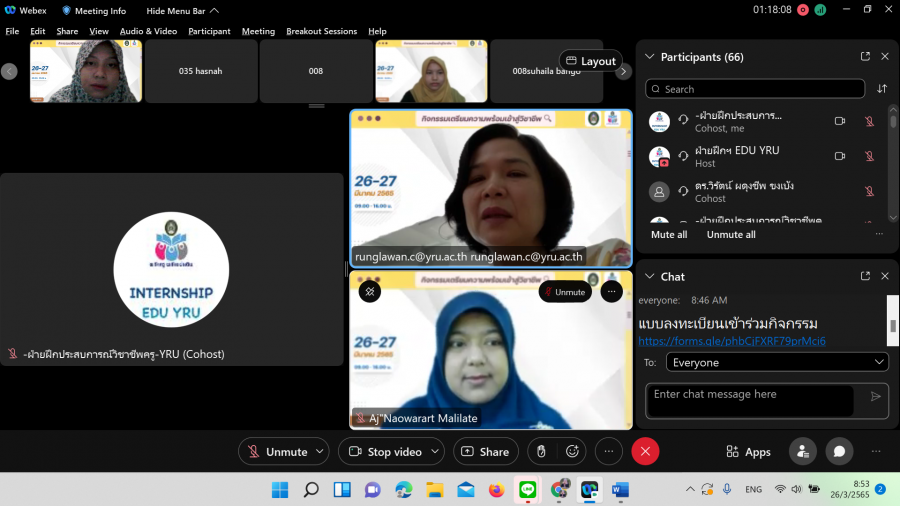End the meeting with red X button
Viewport: 900px width, 506px height.
(645, 452)
